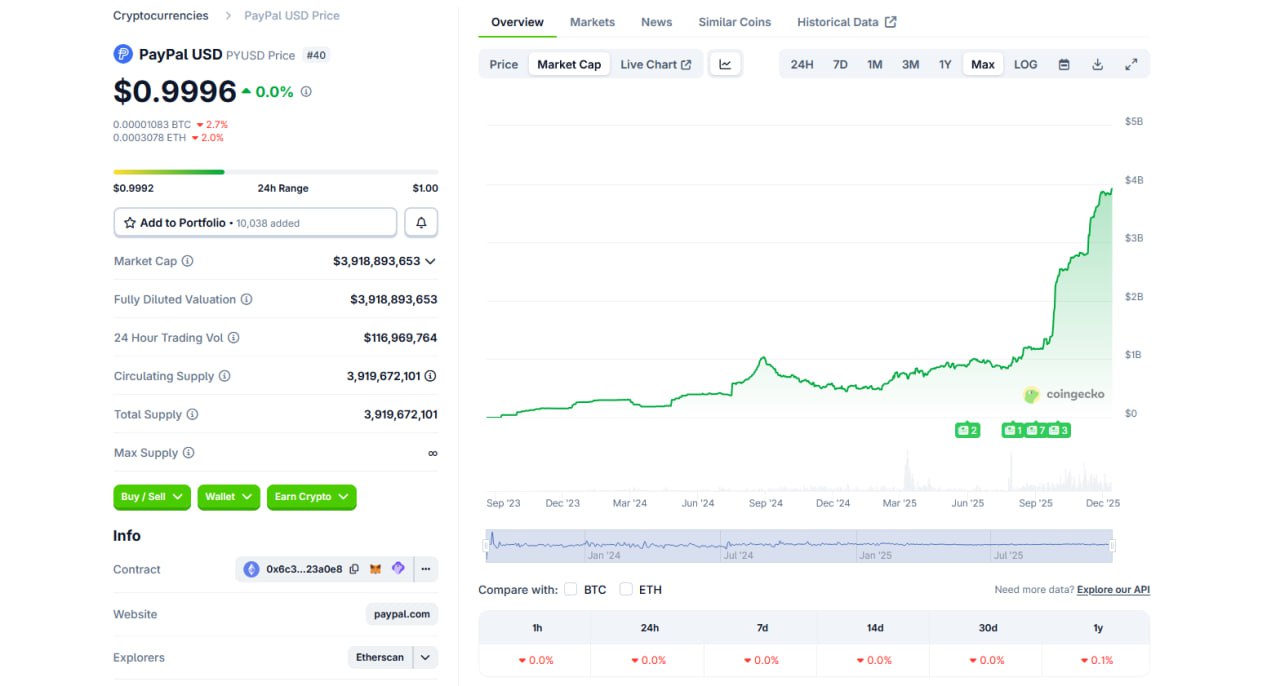Click the Market Cap info icon
Viewport: 1280px width, 686px height.
[187, 261]
